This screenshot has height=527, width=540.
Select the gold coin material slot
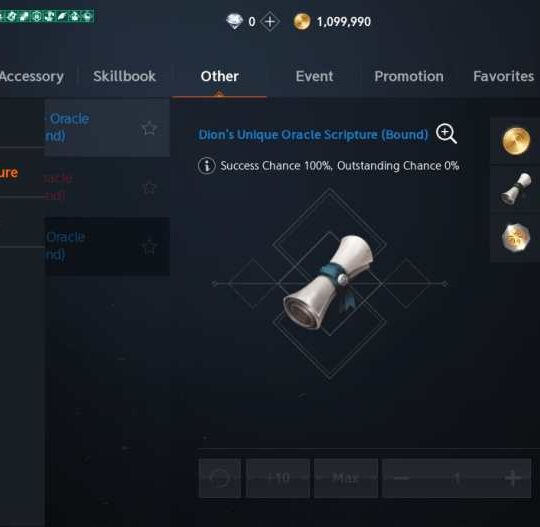click(516, 141)
